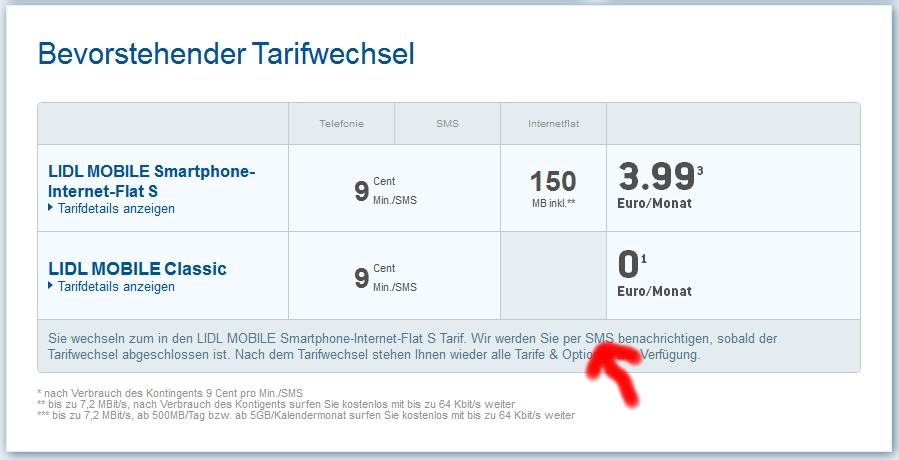Click the 0 Euro/Monat Classic price

point(654,273)
